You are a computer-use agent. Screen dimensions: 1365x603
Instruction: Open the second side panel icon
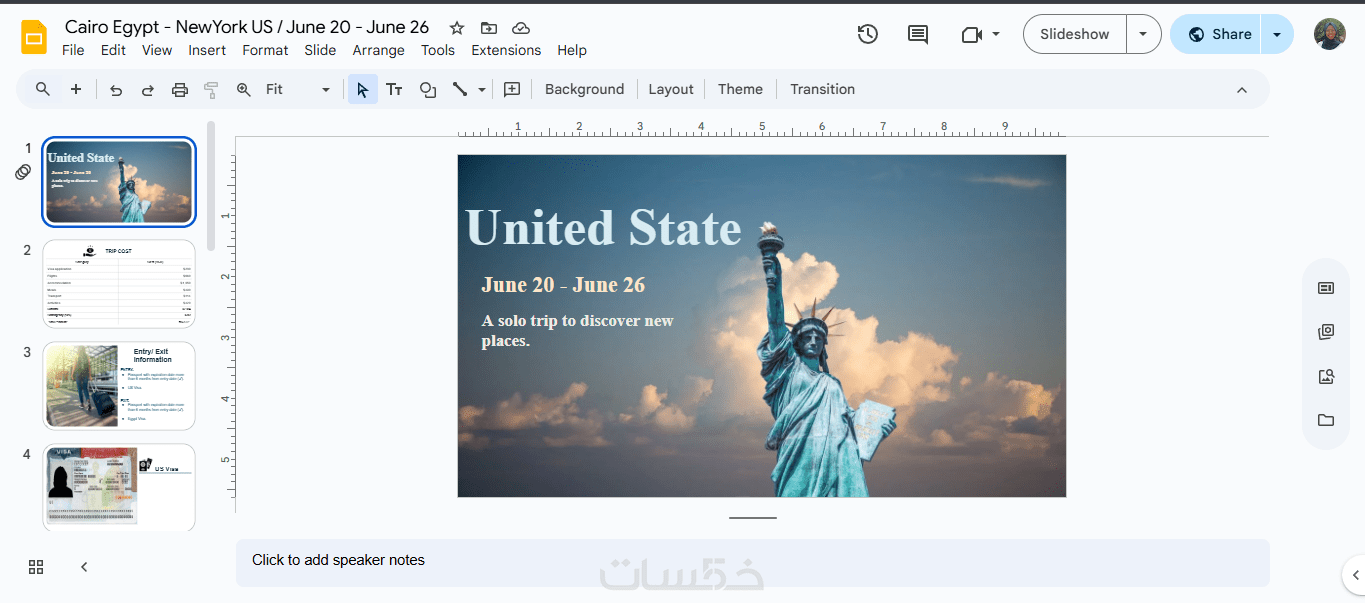click(1326, 332)
